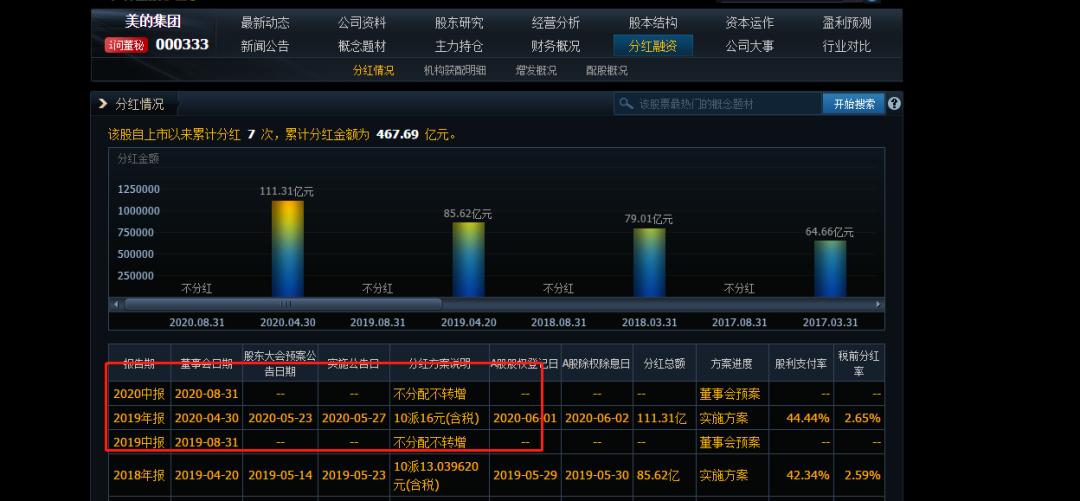
Task: Switch to 机构获配明细 sub-tab
Action: click(x=455, y=70)
